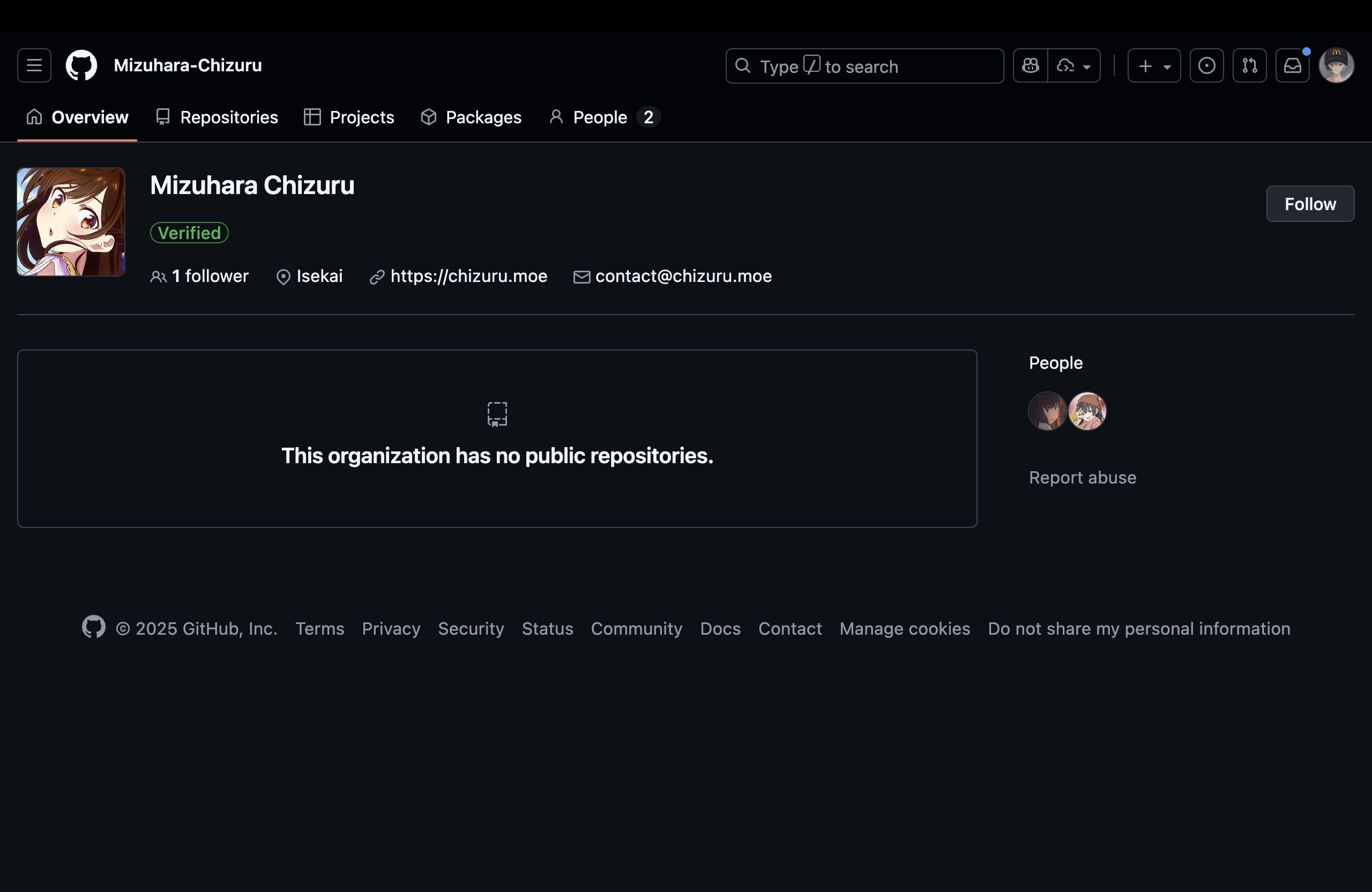The width and height of the screenshot is (1372, 892).
Task: Click the GitHub logo in footer
Action: [93, 627]
